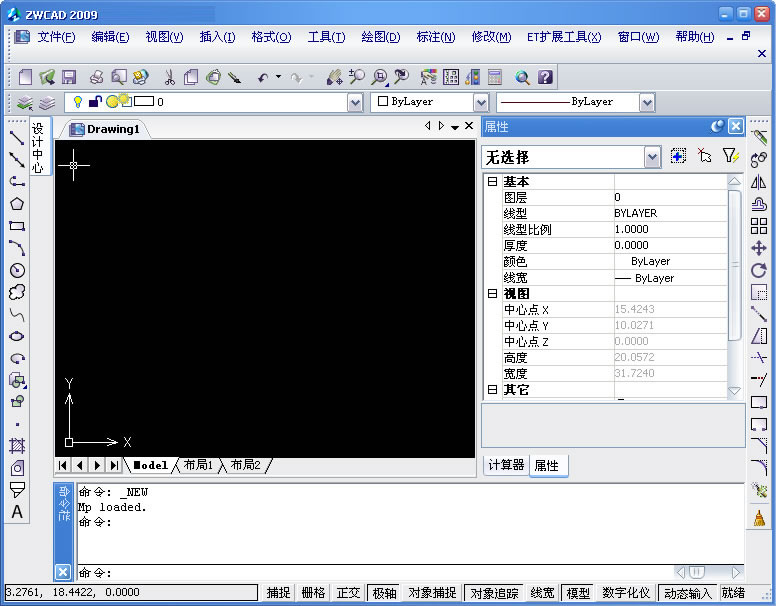Activate the Quick Select filter icon

point(731,156)
